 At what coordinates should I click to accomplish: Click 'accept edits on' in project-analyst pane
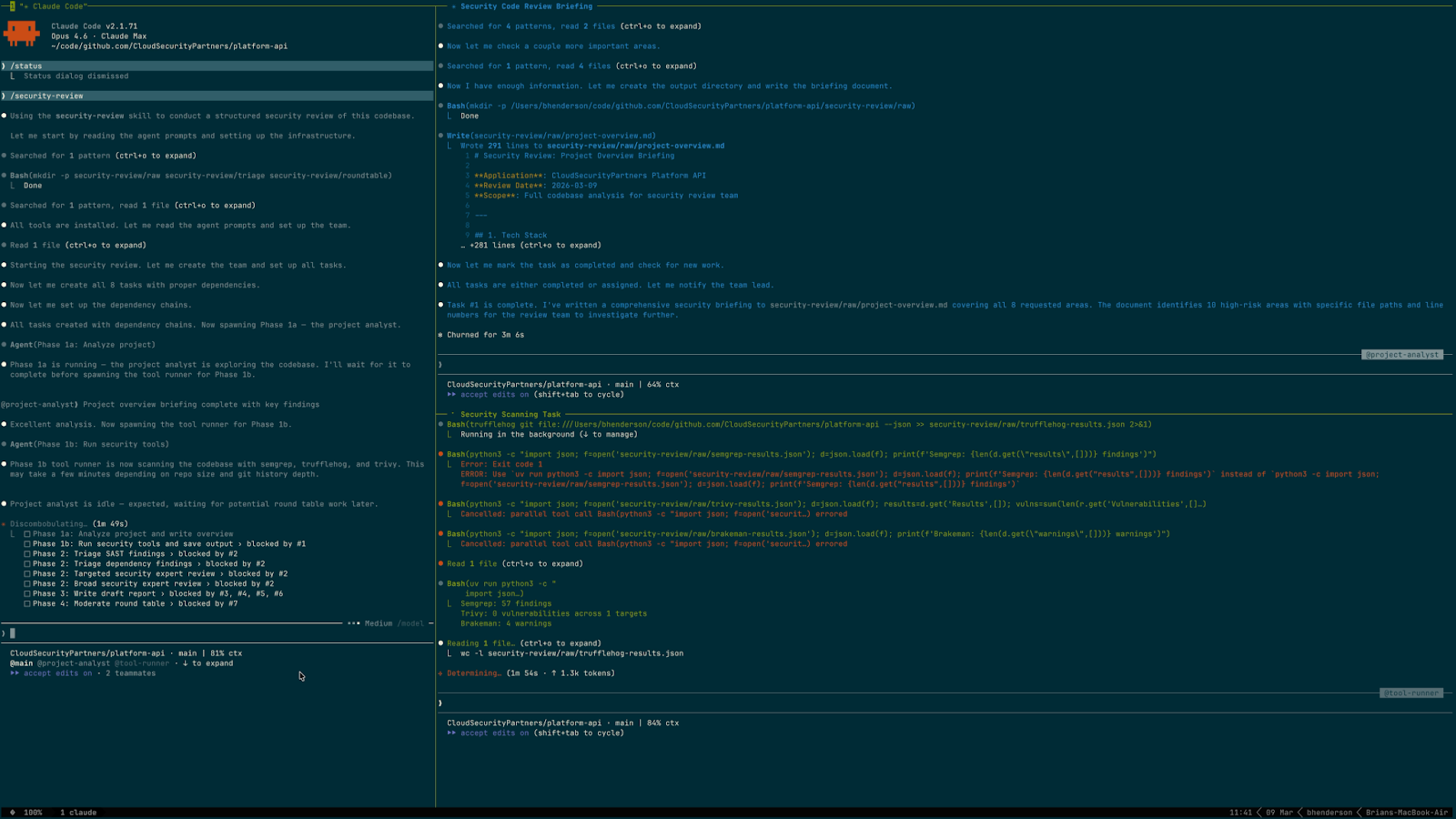[494, 395]
